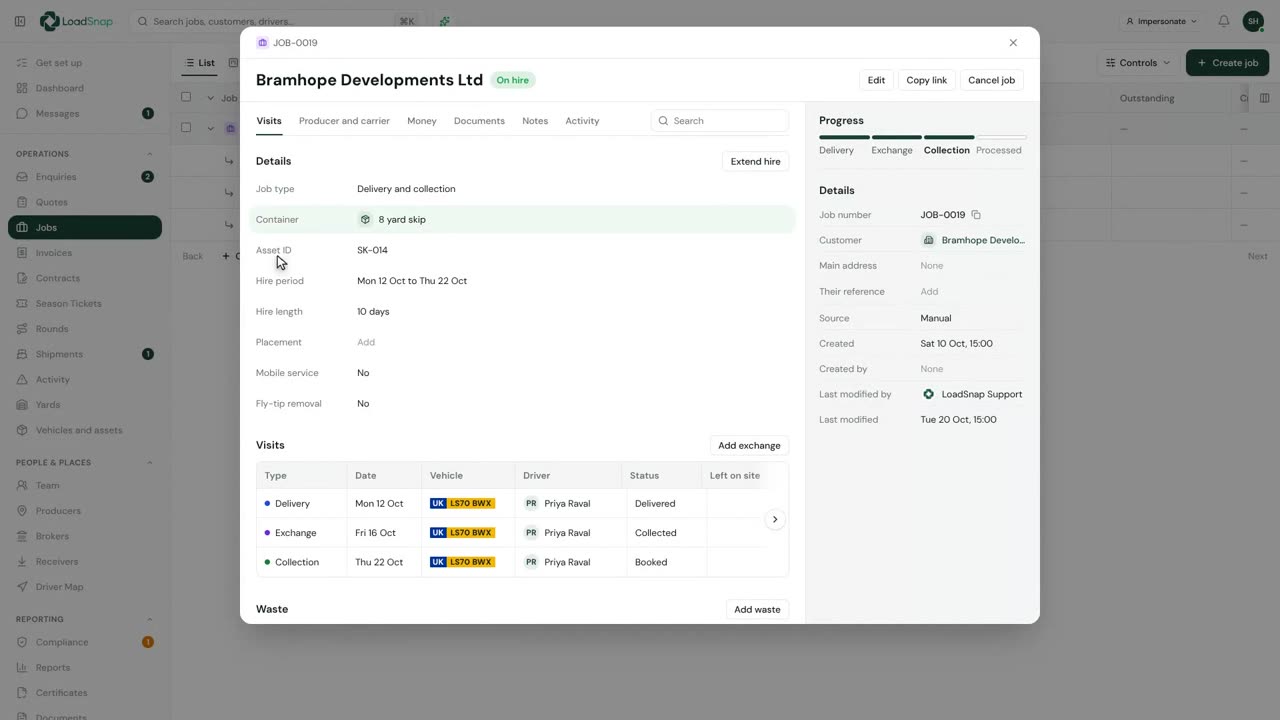This screenshot has height=720, width=1280.
Task: Click the Add waste button
Action: click(x=757, y=609)
